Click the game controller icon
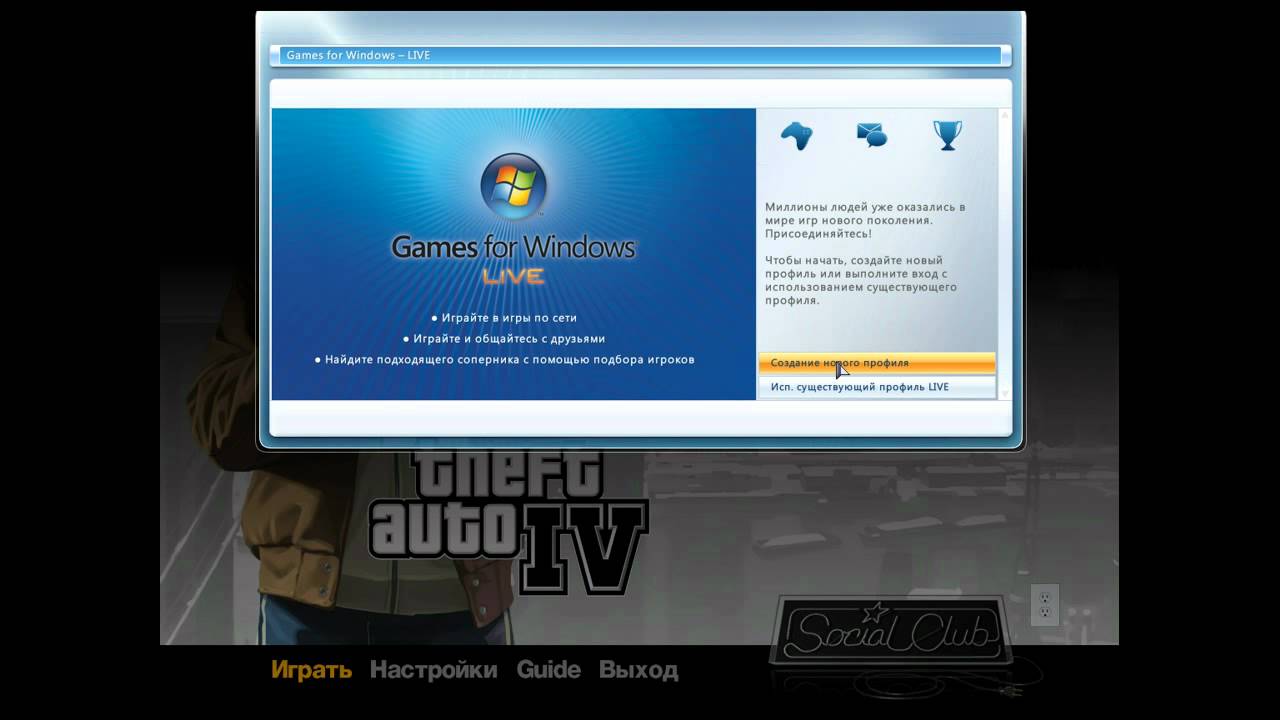 tap(796, 135)
